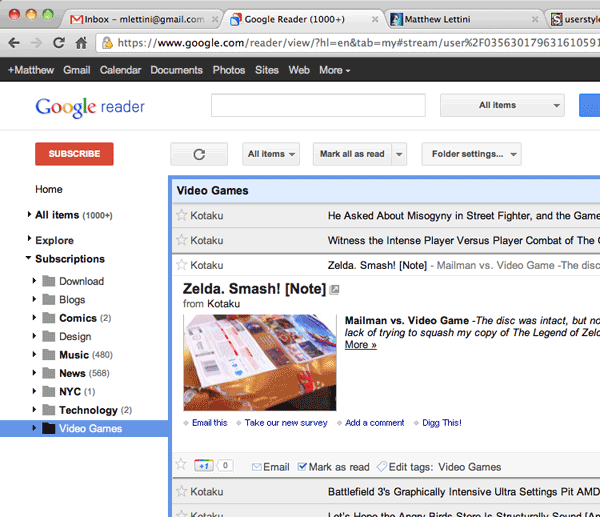Click the Comics folder icon
The width and height of the screenshot is (600, 517).
click(x=49, y=318)
